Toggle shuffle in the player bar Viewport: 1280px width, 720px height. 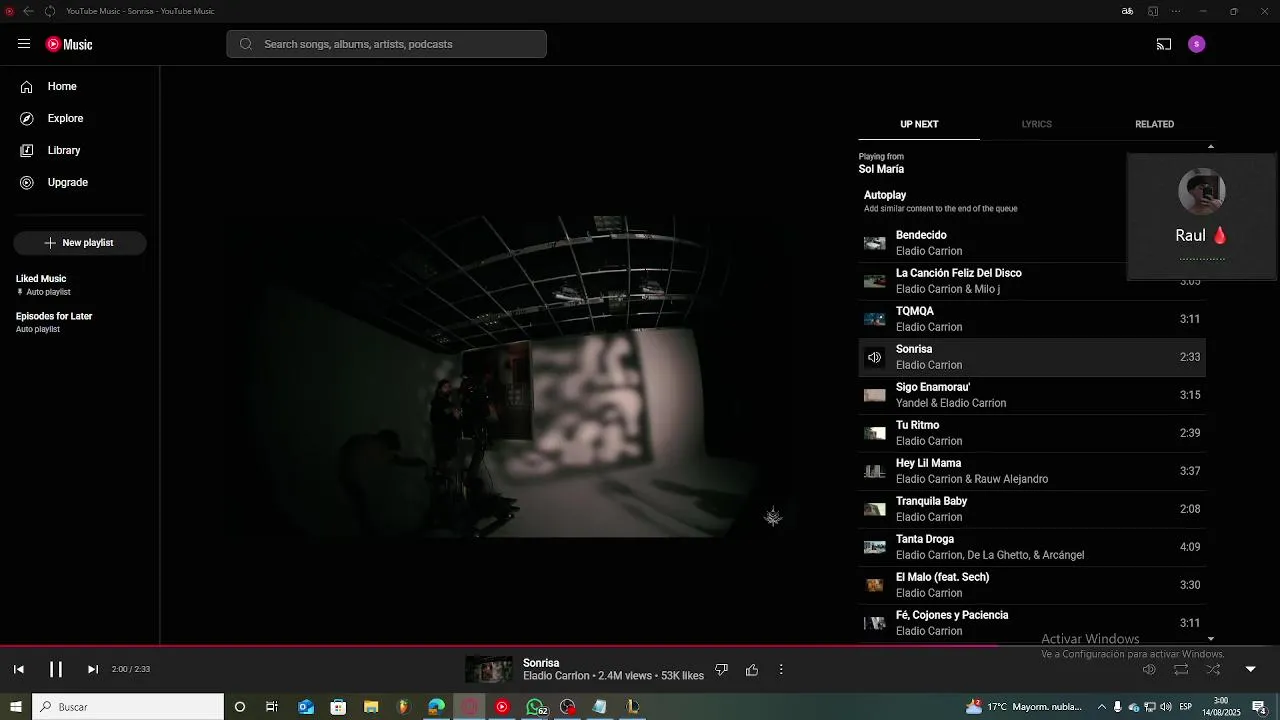point(1213,669)
